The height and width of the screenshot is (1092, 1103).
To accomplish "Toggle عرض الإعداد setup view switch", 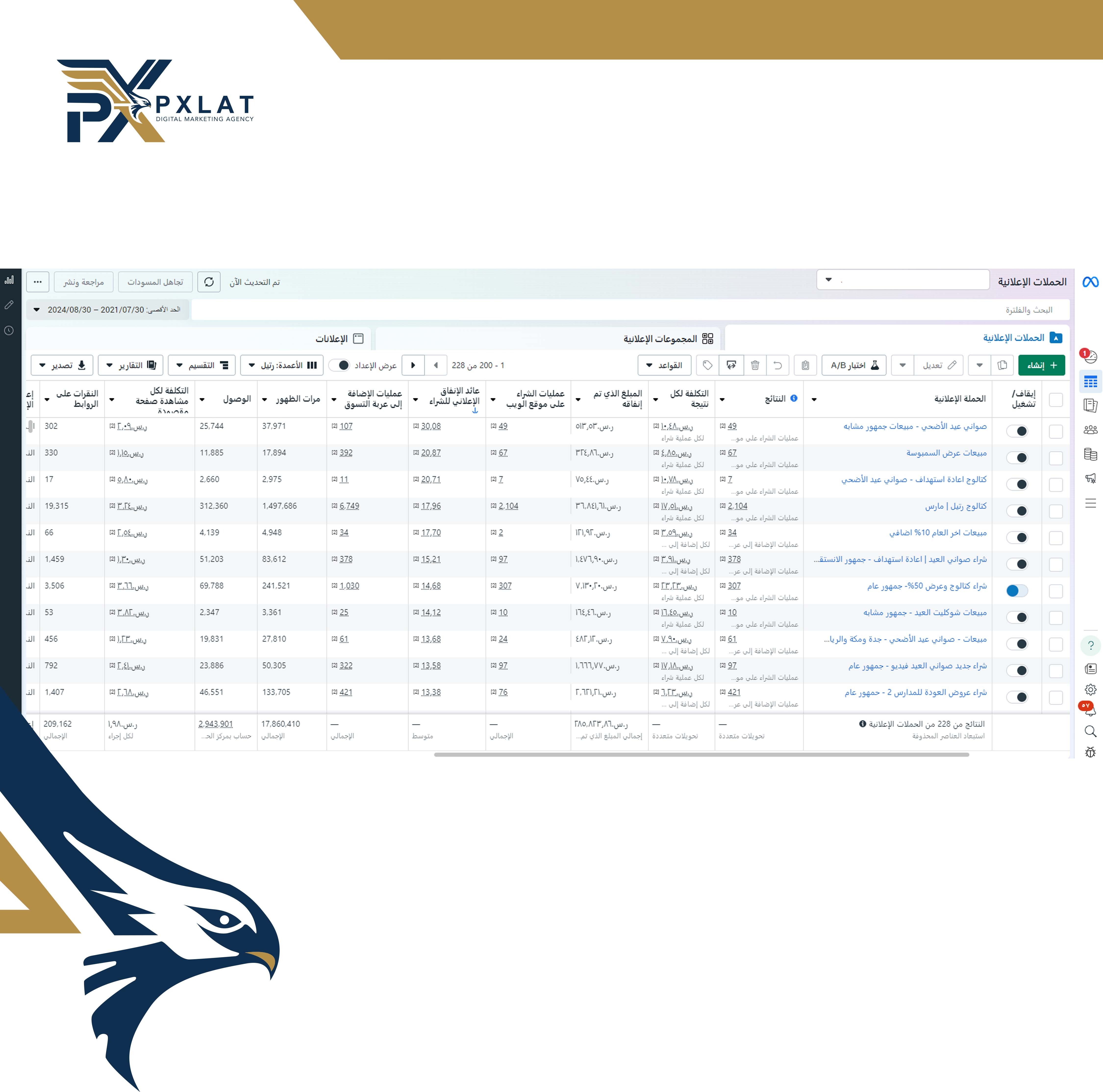I will [340, 365].
